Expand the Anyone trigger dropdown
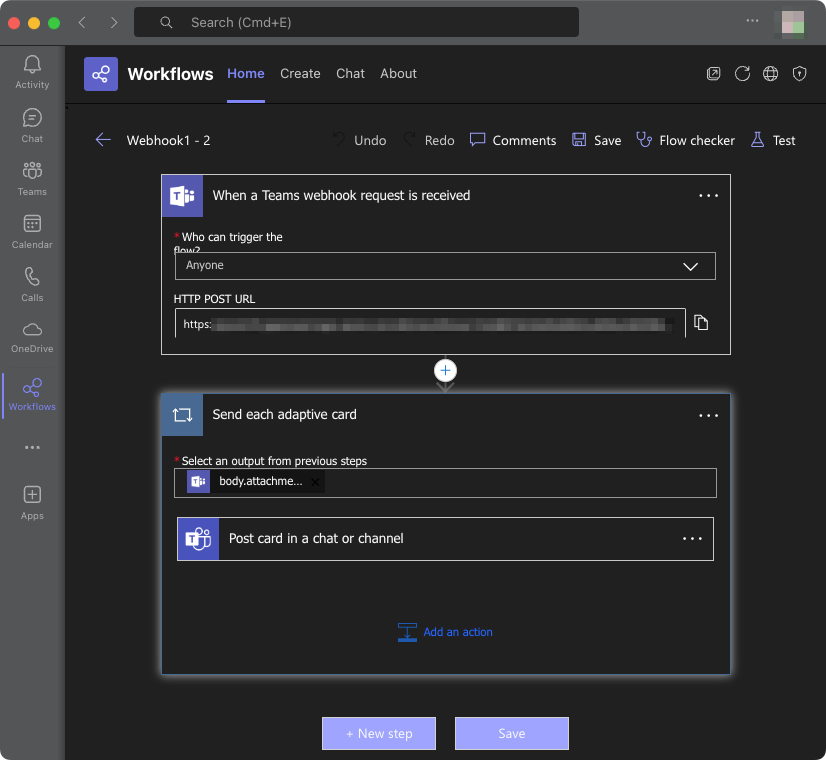 [x=445, y=266]
